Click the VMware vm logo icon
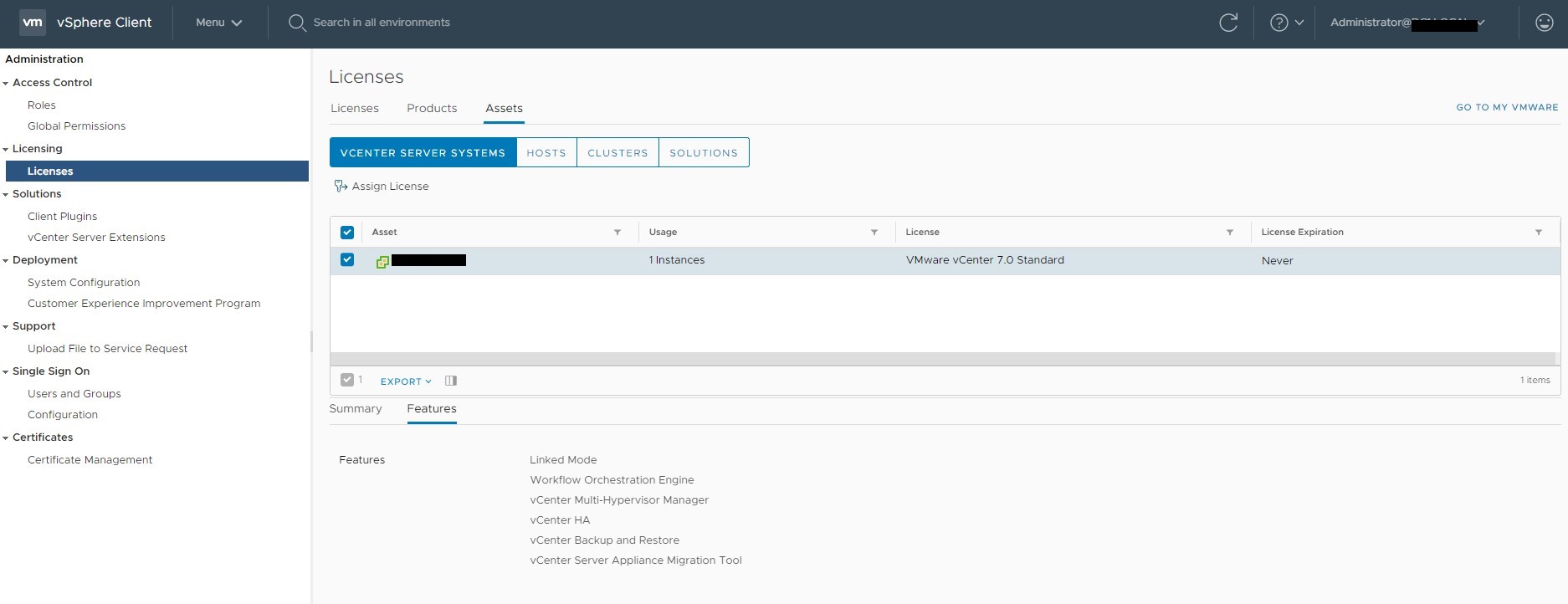The image size is (1568, 604). click(x=33, y=23)
